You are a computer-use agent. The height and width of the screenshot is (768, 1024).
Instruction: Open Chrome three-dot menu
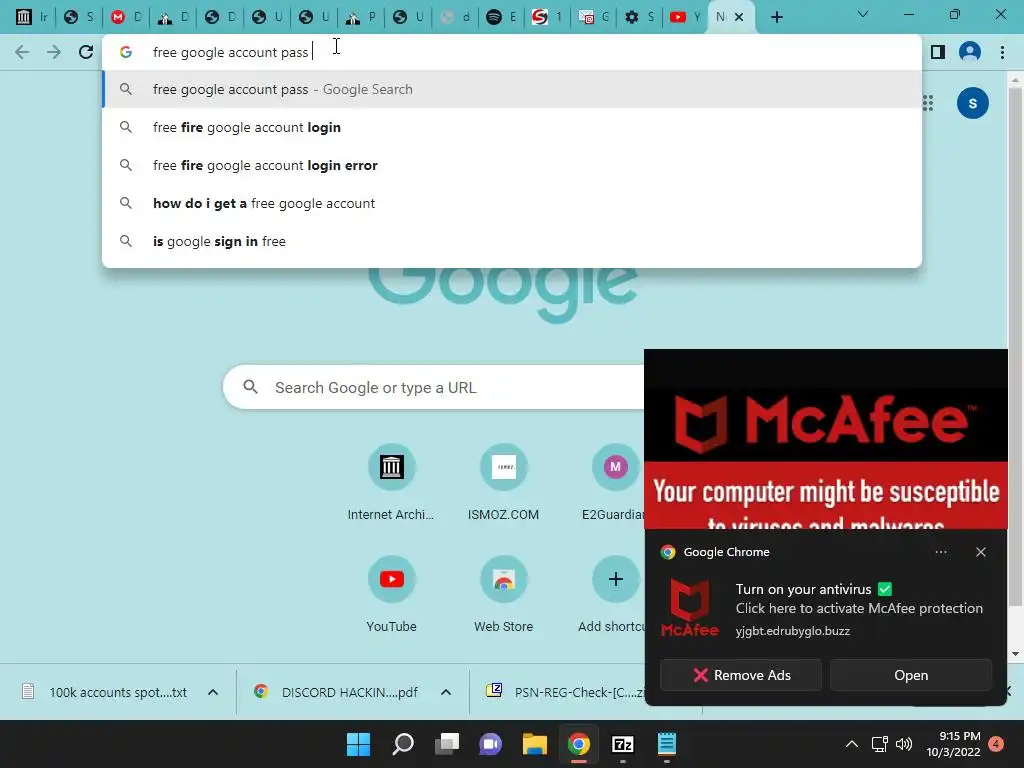coord(1002,52)
